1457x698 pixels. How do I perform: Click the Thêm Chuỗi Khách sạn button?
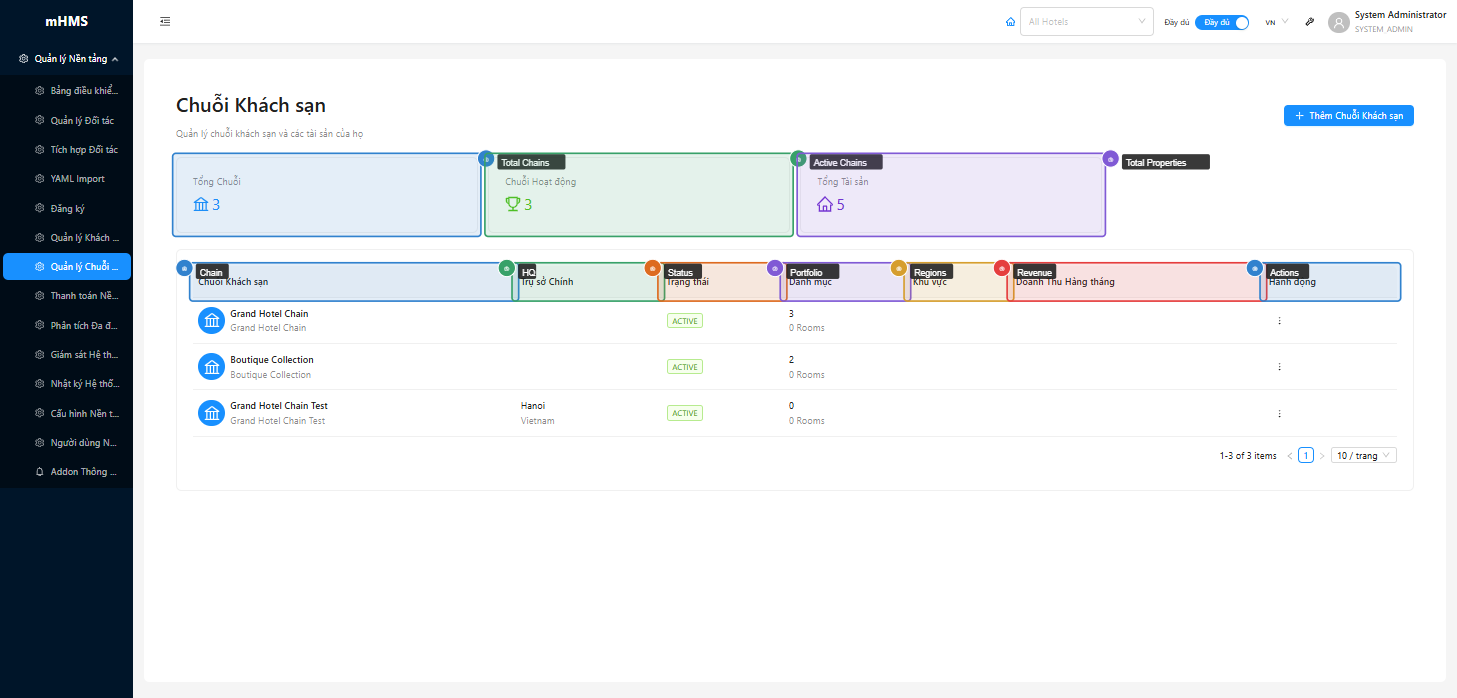click(1348, 116)
